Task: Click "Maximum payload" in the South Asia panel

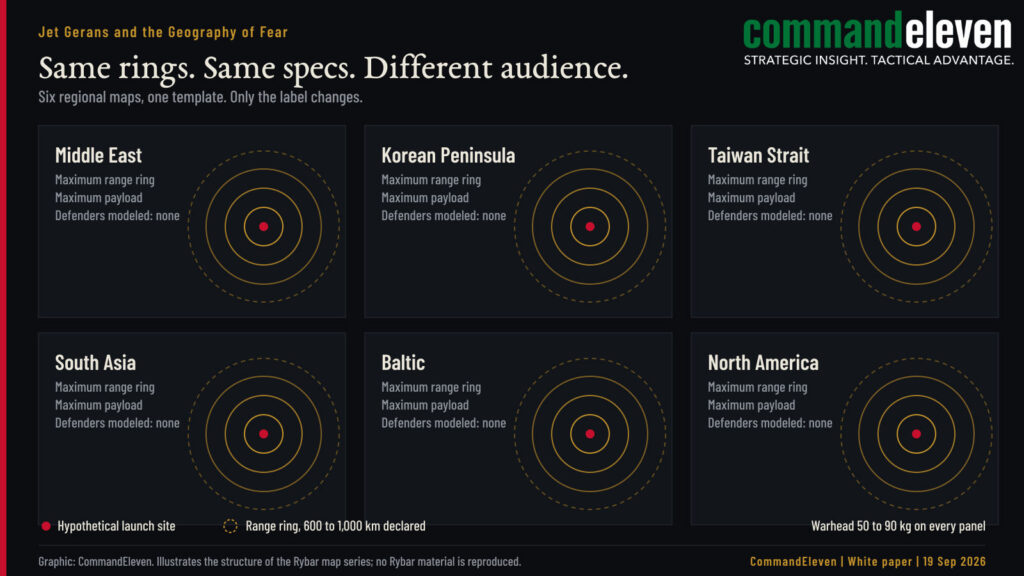Action: click(x=99, y=405)
